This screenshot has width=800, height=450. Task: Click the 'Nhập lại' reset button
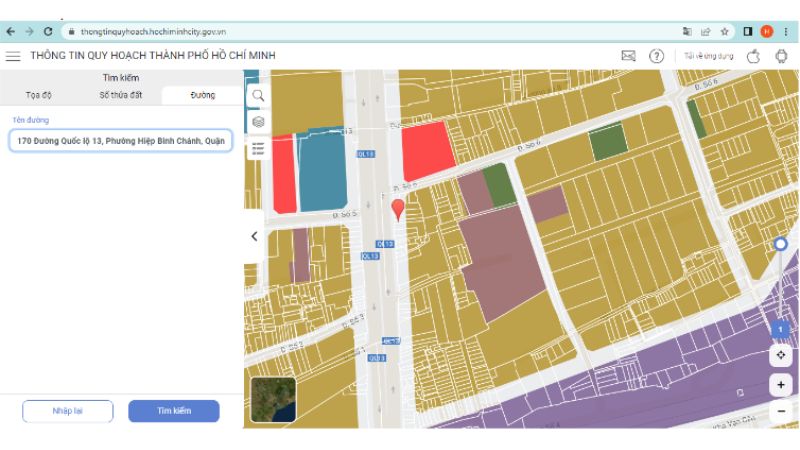pyautogui.click(x=68, y=411)
